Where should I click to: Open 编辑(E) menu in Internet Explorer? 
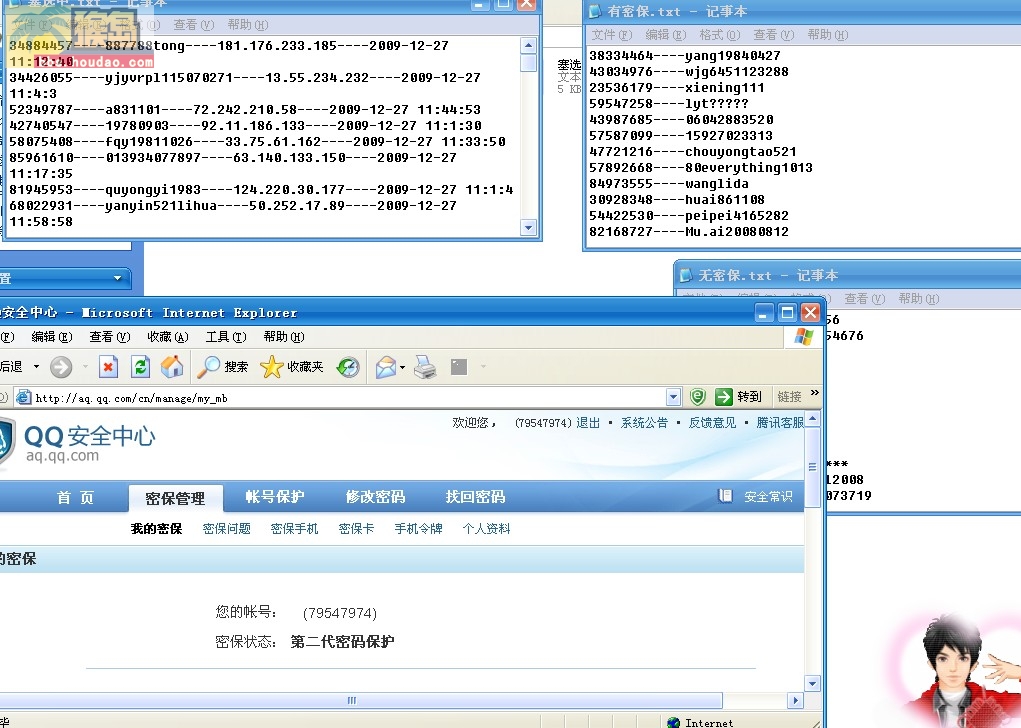[51, 337]
